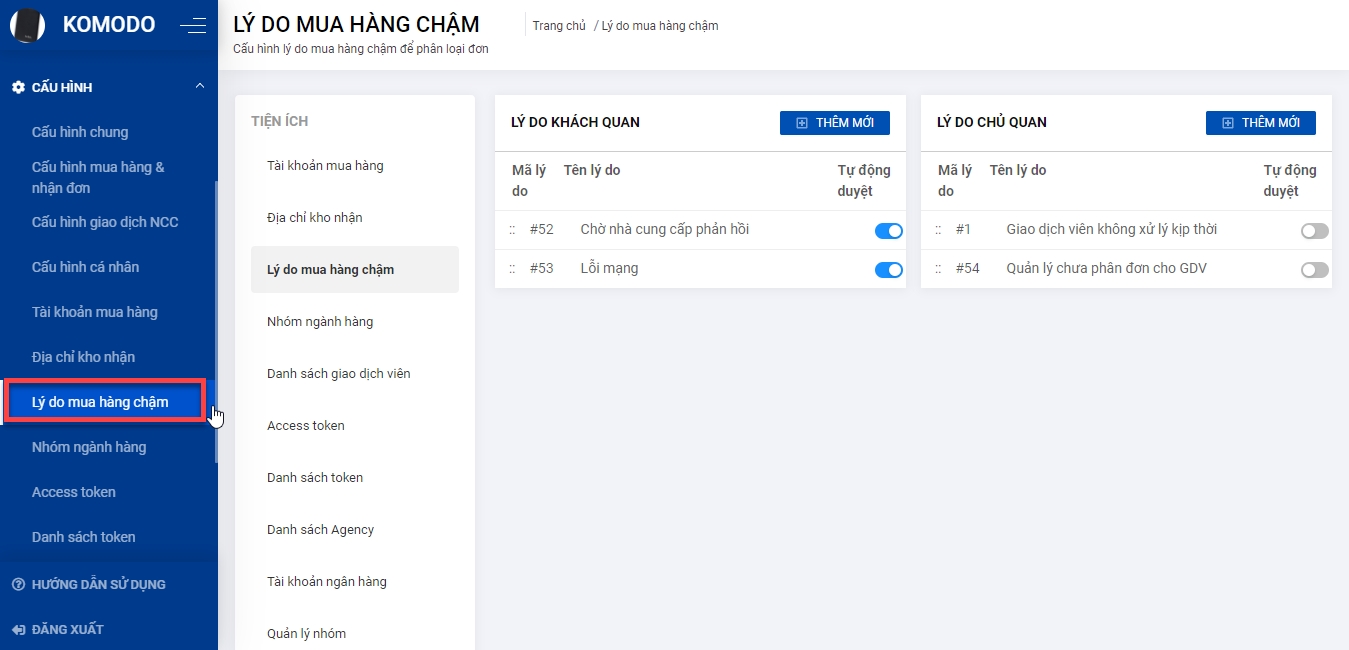Viewport: 1349px width, 650px height.
Task: Toggle auto-approve for Lỗi mạng
Action: tap(888, 270)
